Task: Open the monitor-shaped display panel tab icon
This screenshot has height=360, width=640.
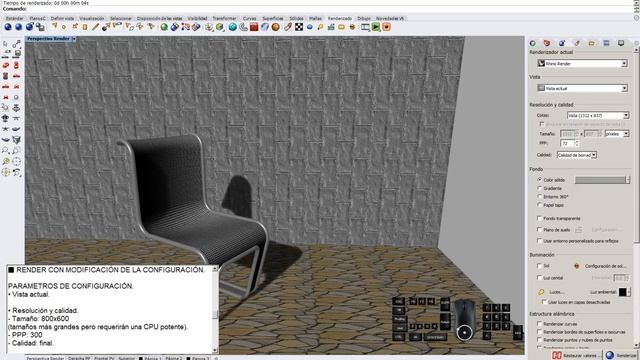Action: [621, 43]
